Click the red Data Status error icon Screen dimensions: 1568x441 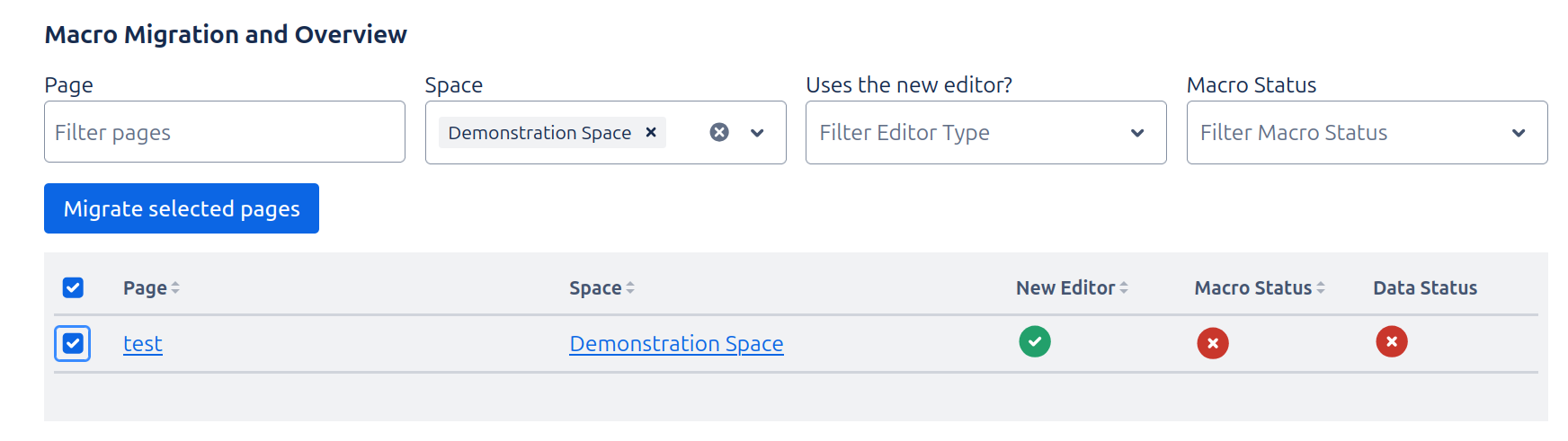click(1392, 342)
